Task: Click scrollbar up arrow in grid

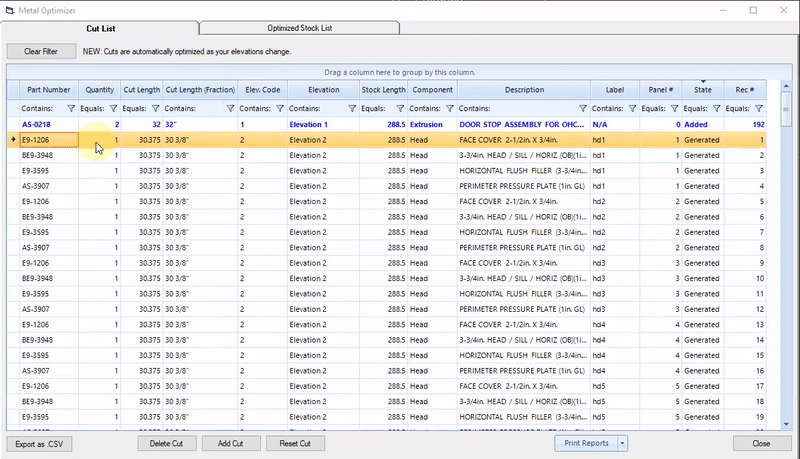Action: pos(786,86)
